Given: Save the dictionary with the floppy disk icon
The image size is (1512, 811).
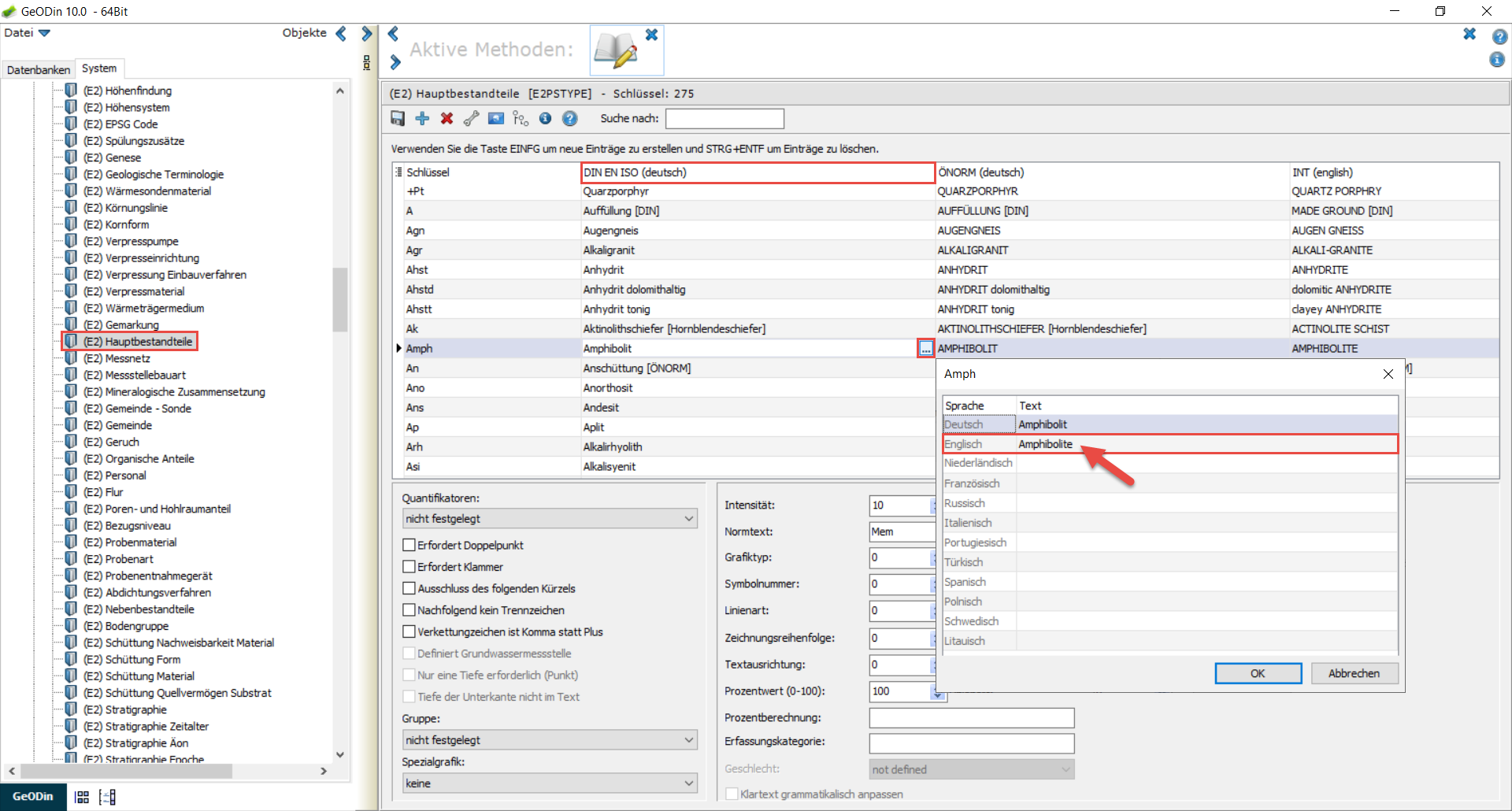Looking at the screenshot, I should (398, 118).
